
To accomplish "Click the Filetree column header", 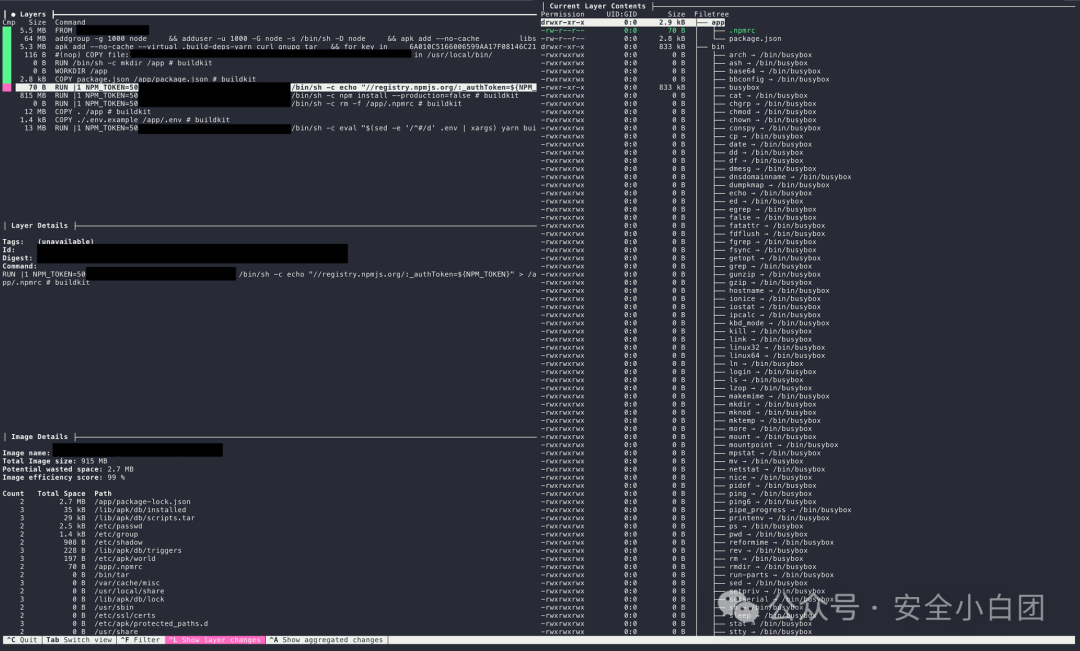I will 712,14.
